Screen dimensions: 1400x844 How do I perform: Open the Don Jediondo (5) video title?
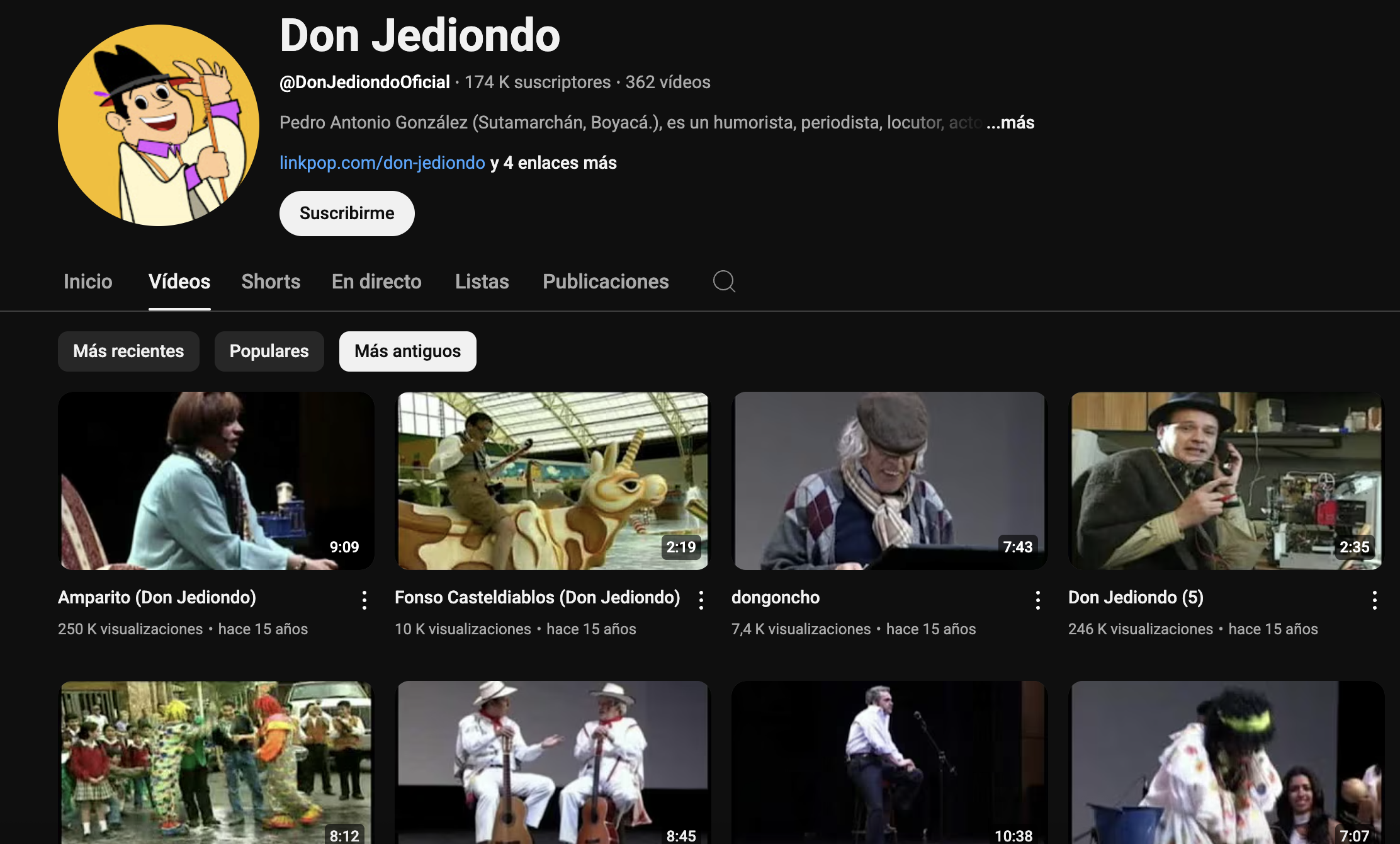tap(1136, 597)
